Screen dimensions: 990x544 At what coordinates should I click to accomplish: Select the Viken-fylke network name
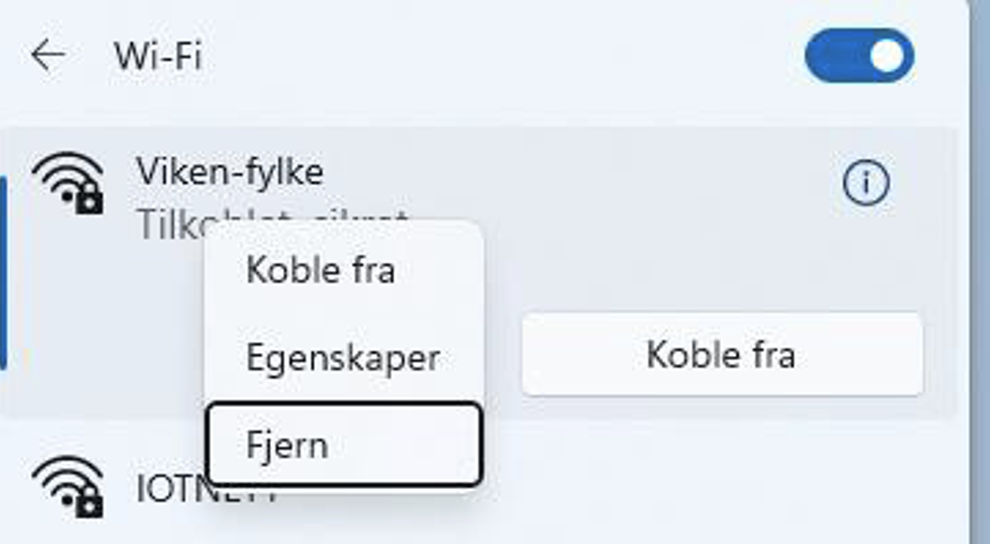coord(230,172)
